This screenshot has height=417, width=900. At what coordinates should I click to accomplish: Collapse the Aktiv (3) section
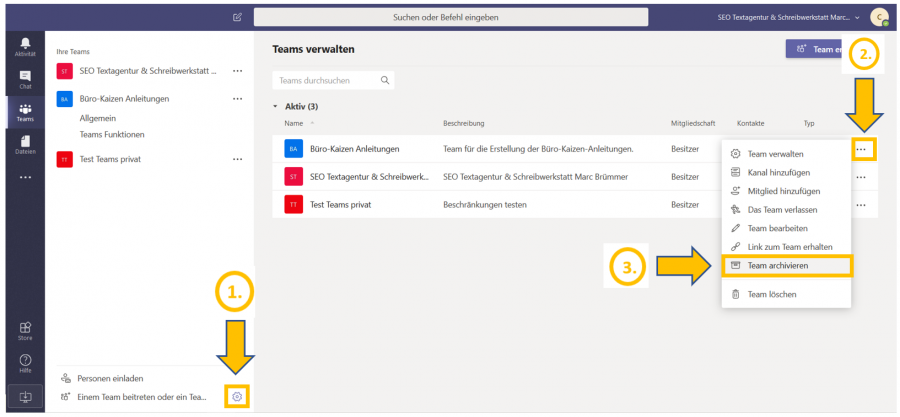click(276, 107)
